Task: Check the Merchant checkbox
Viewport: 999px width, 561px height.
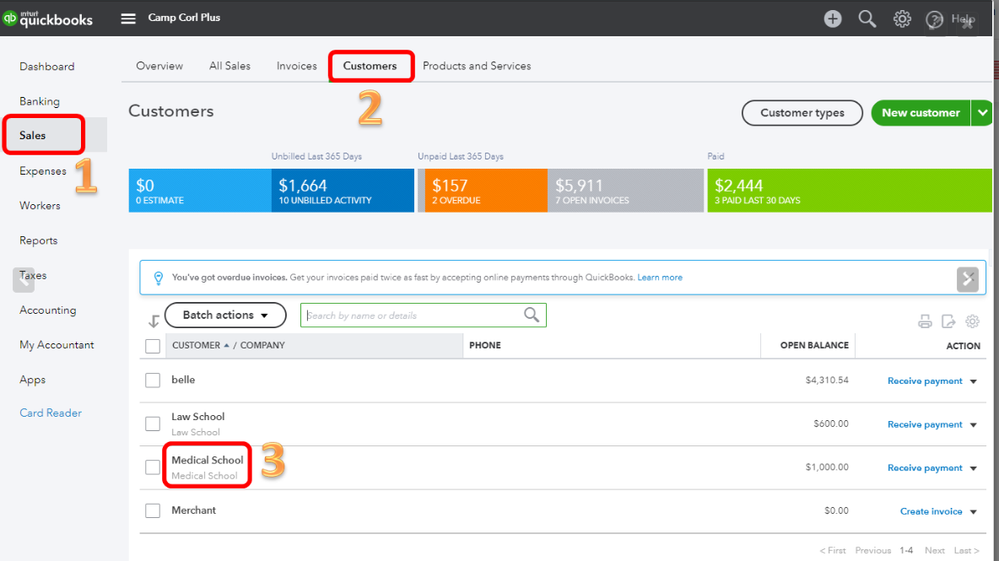Action: click(152, 511)
